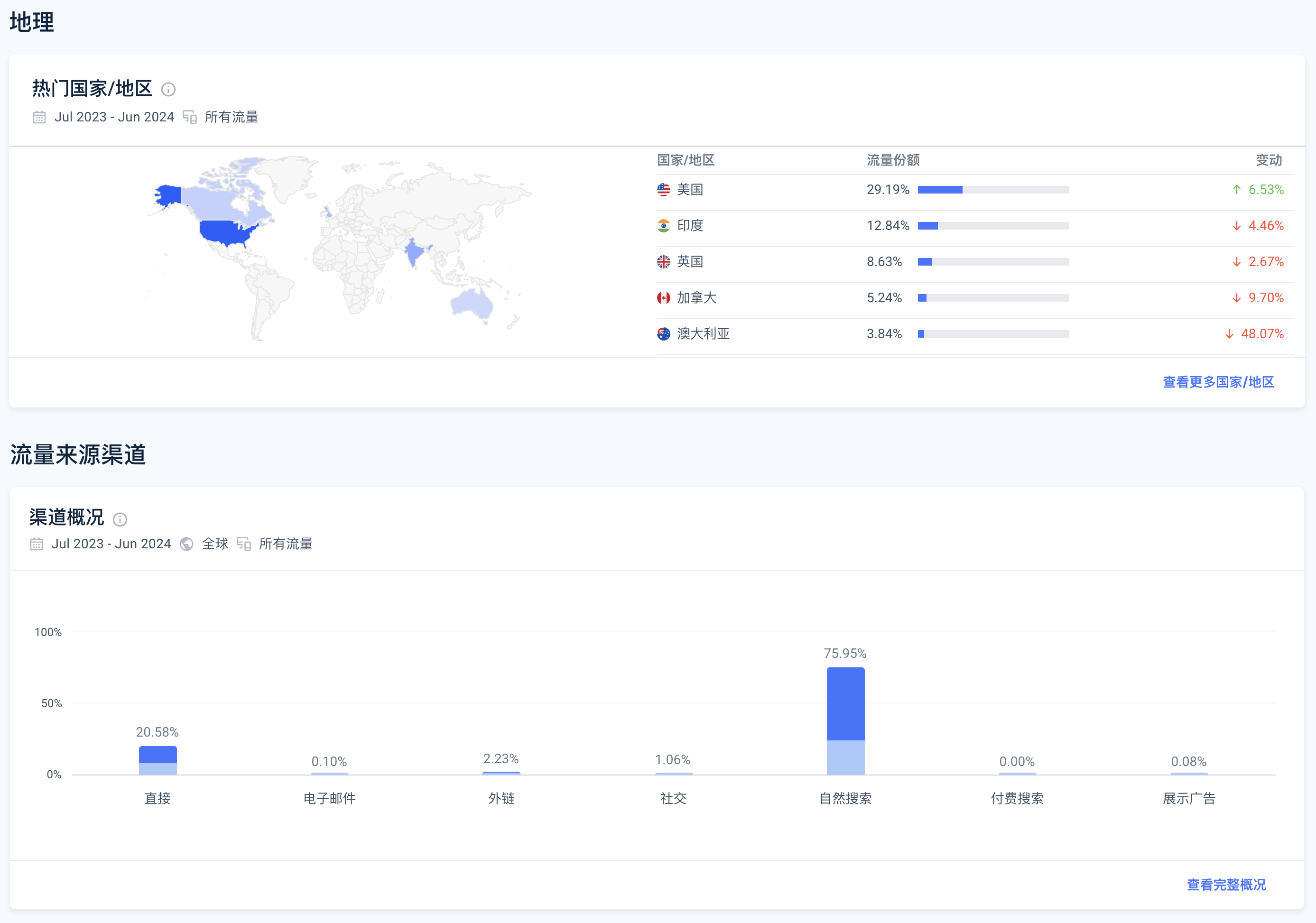Click the 75.95% label above chart bar
1316x923 pixels.
[845, 653]
